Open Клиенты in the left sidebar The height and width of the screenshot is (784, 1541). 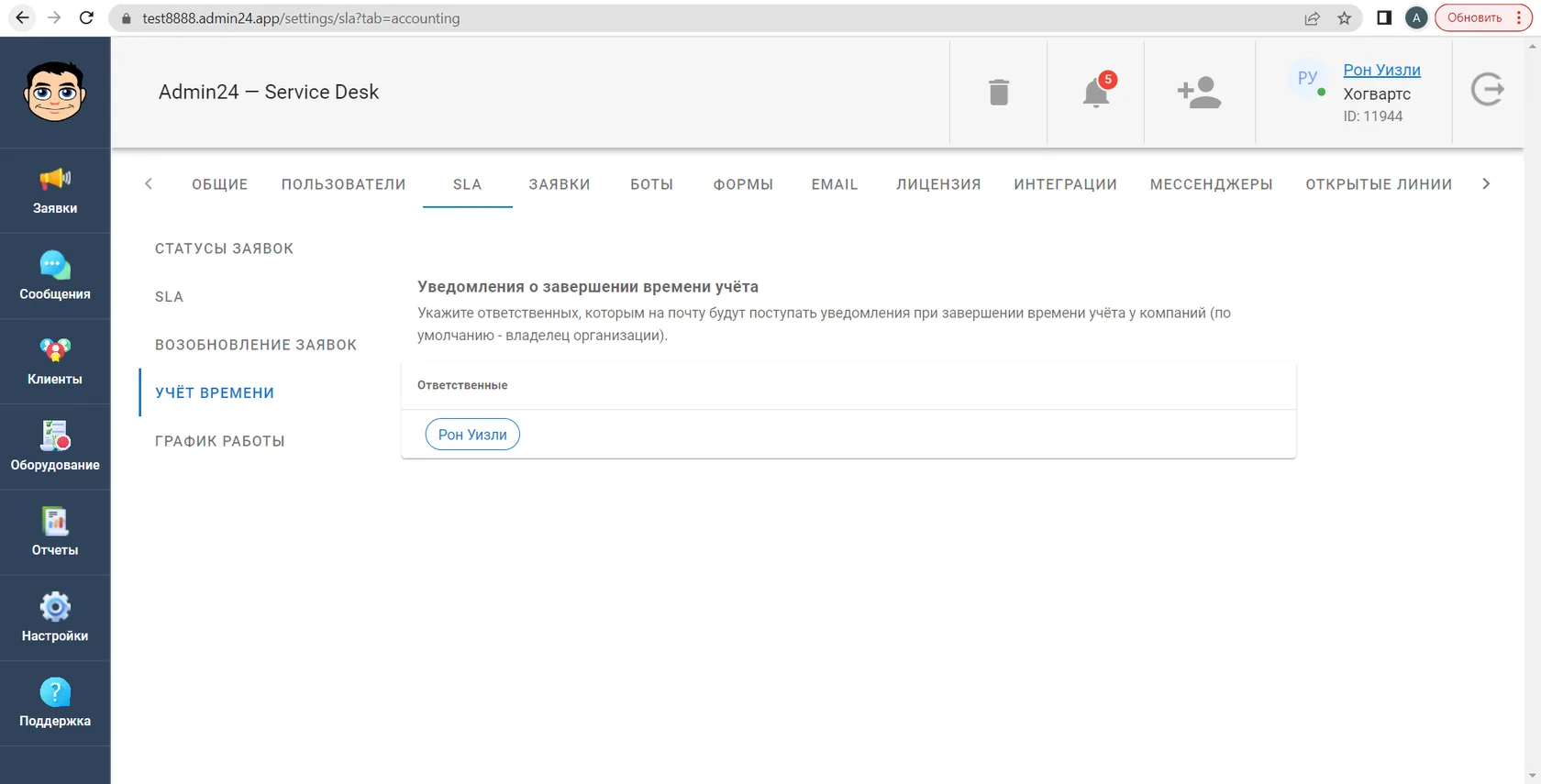55,361
